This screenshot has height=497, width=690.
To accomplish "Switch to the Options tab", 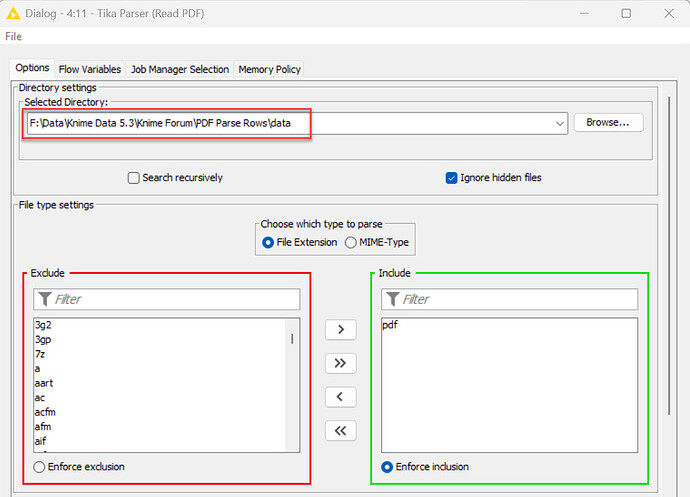I will (32, 68).
